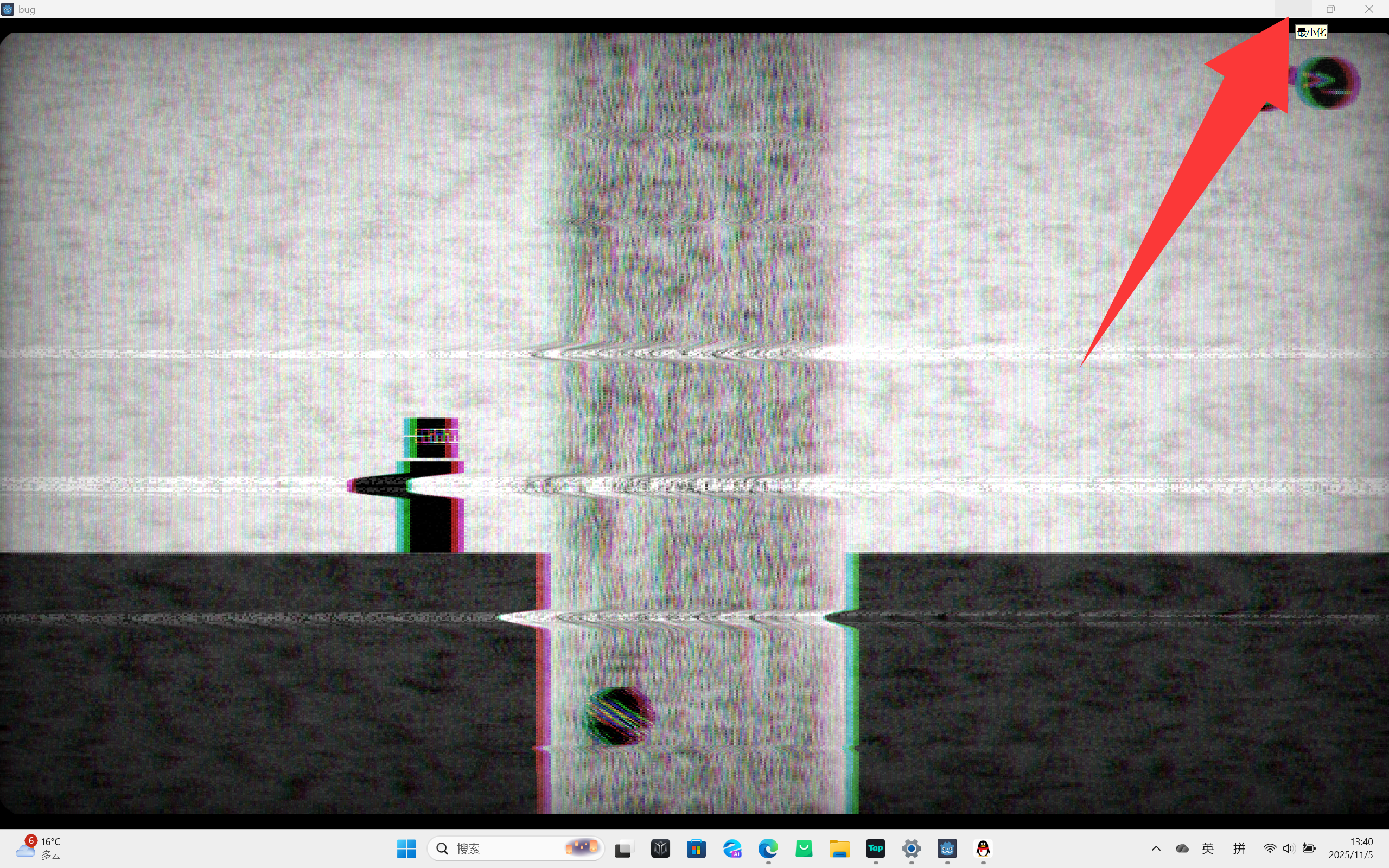Launch Microsoft Edge from taskbar
Screen dimensions: 1389x868
click(x=768, y=848)
